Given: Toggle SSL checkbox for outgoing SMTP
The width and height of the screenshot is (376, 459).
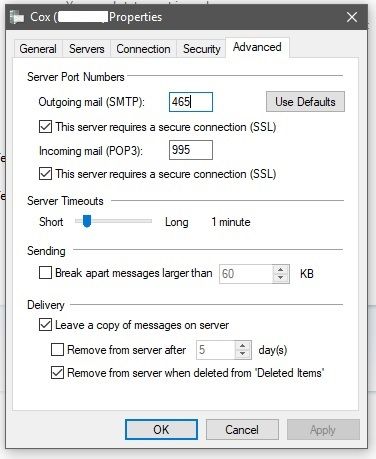Looking at the screenshot, I should pyautogui.click(x=45, y=127).
